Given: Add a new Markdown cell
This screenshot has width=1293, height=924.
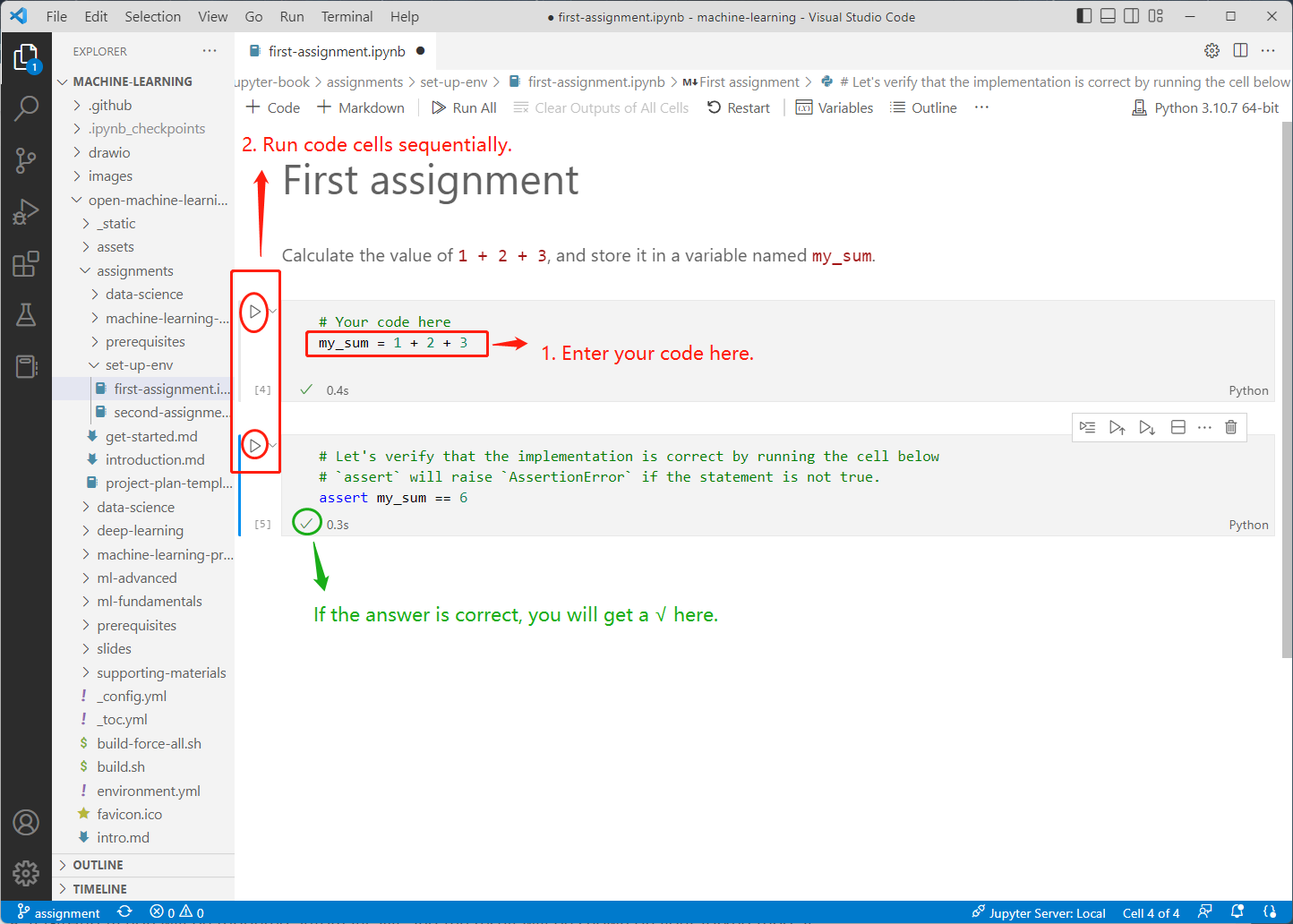Looking at the screenshot, I should [361, 107].
